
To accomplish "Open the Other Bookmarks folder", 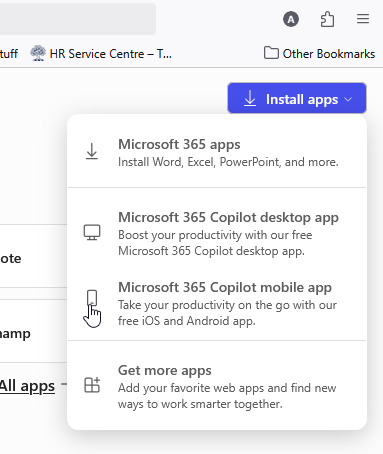I will [319, 54].
